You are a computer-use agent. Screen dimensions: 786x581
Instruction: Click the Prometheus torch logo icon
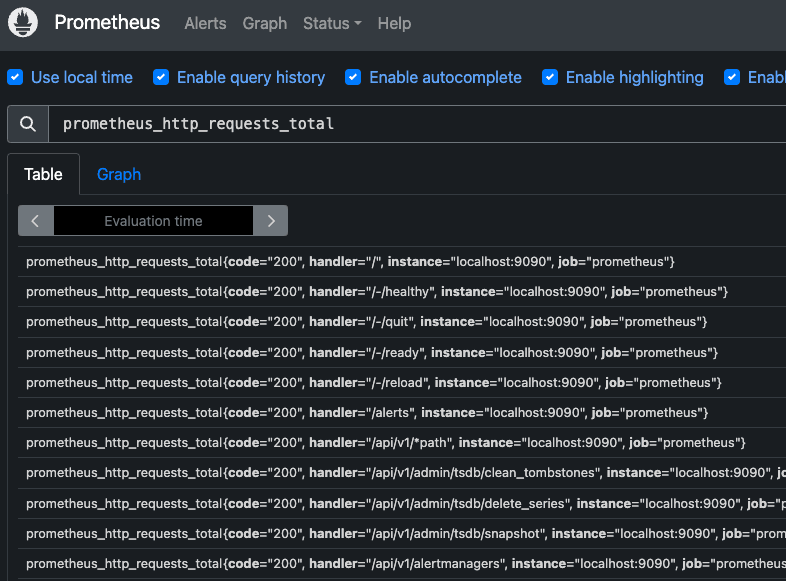coord(23,23)
